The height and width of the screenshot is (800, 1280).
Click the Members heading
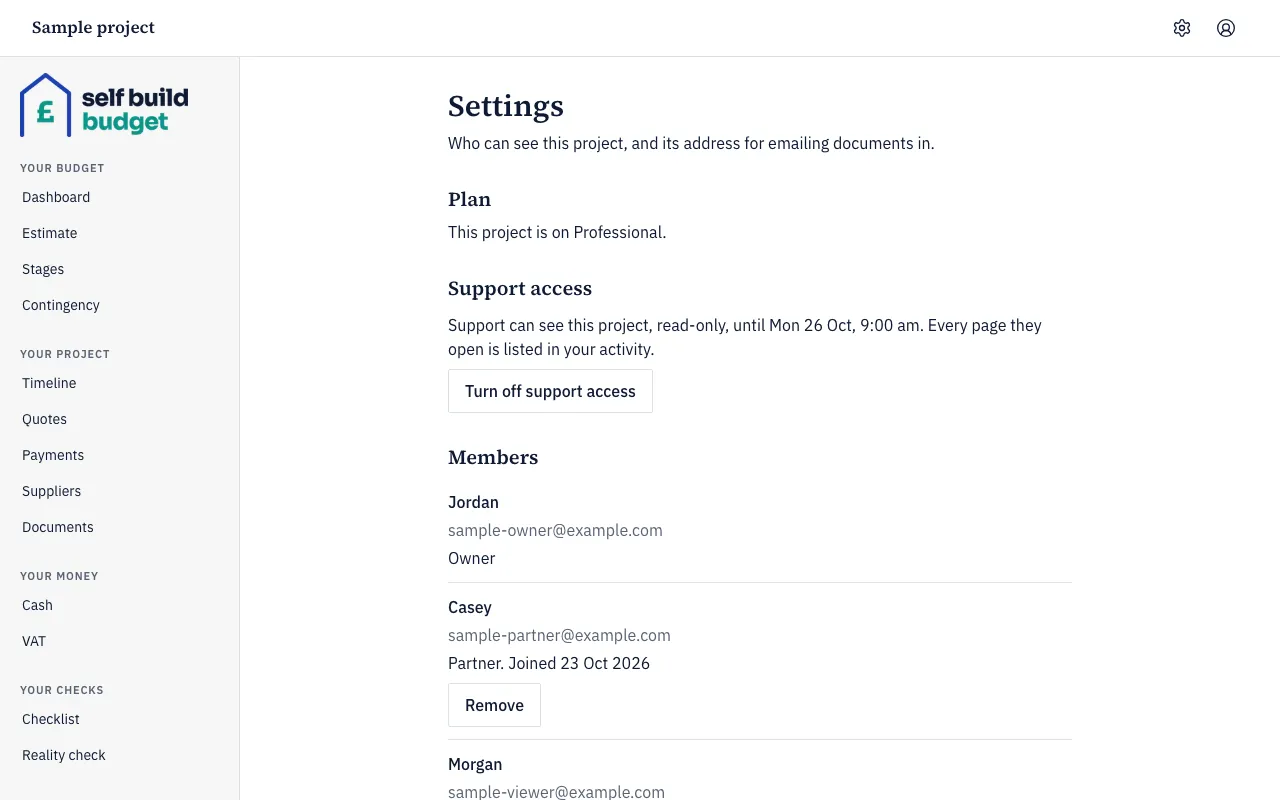(x=493, y=457)
